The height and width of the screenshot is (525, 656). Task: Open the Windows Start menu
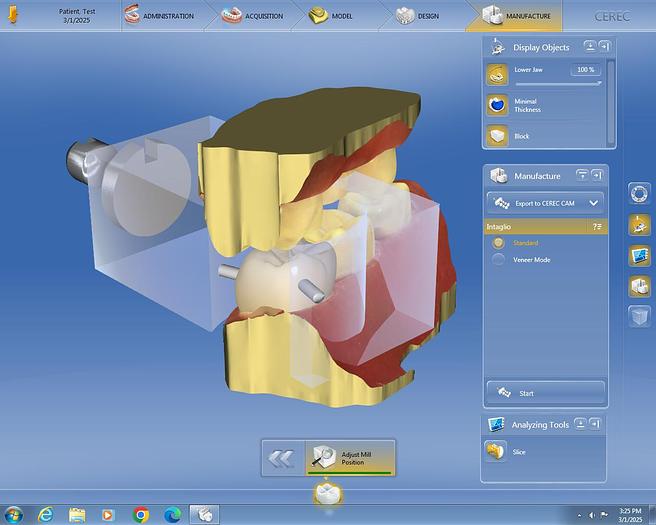click(x=14, y=514)
